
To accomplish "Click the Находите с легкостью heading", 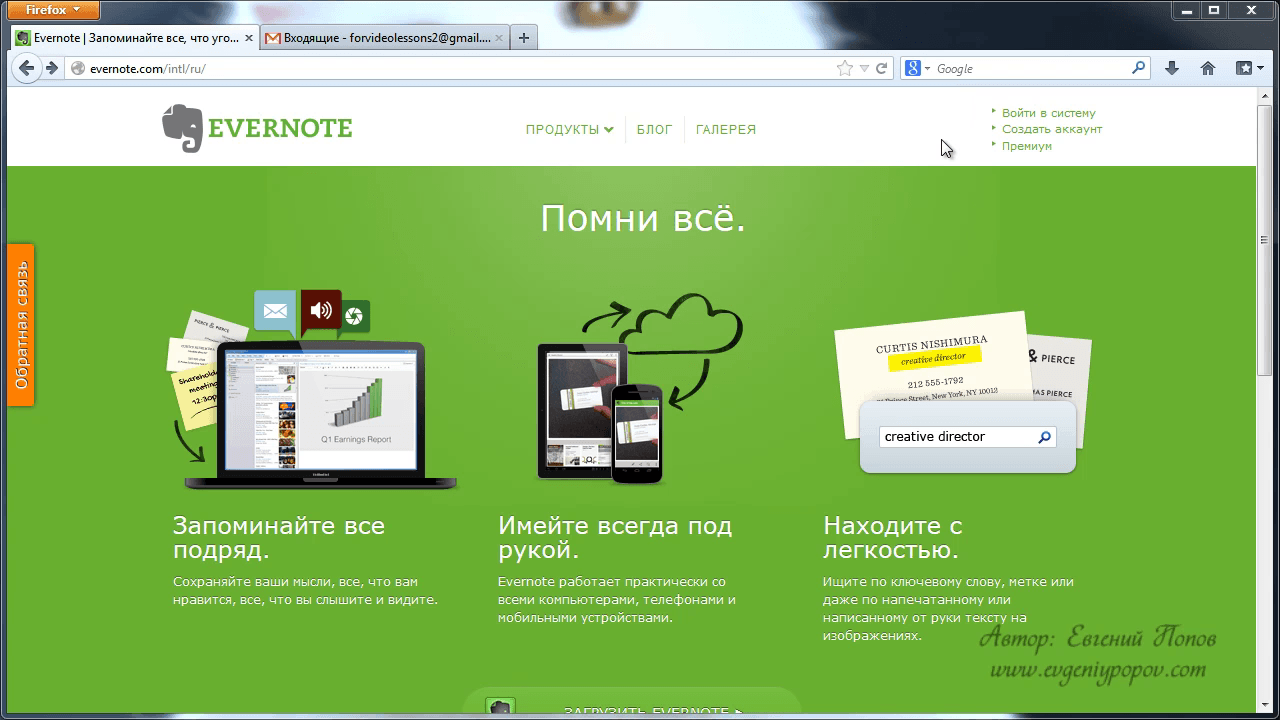I will (x=892, y=538).
